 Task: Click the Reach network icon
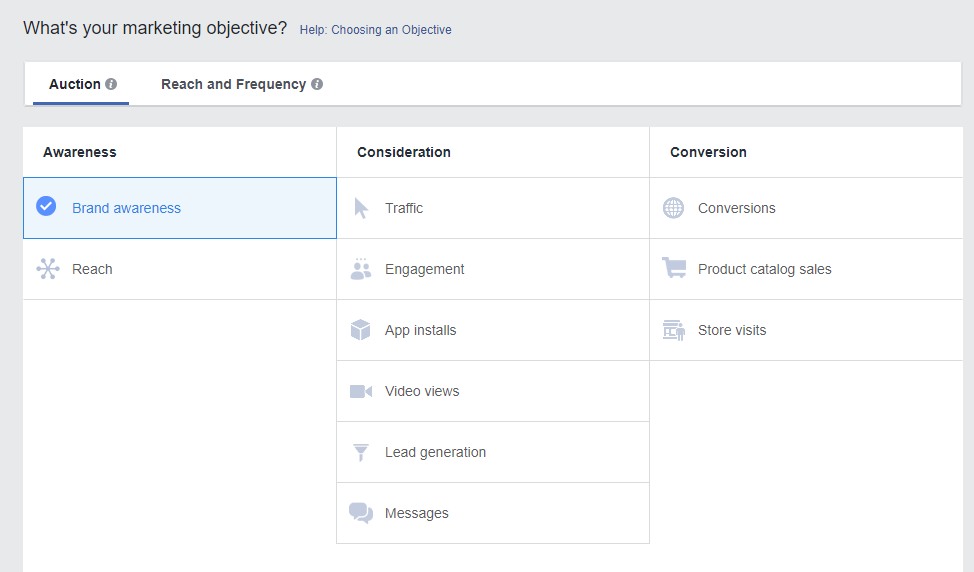point(48,269)
